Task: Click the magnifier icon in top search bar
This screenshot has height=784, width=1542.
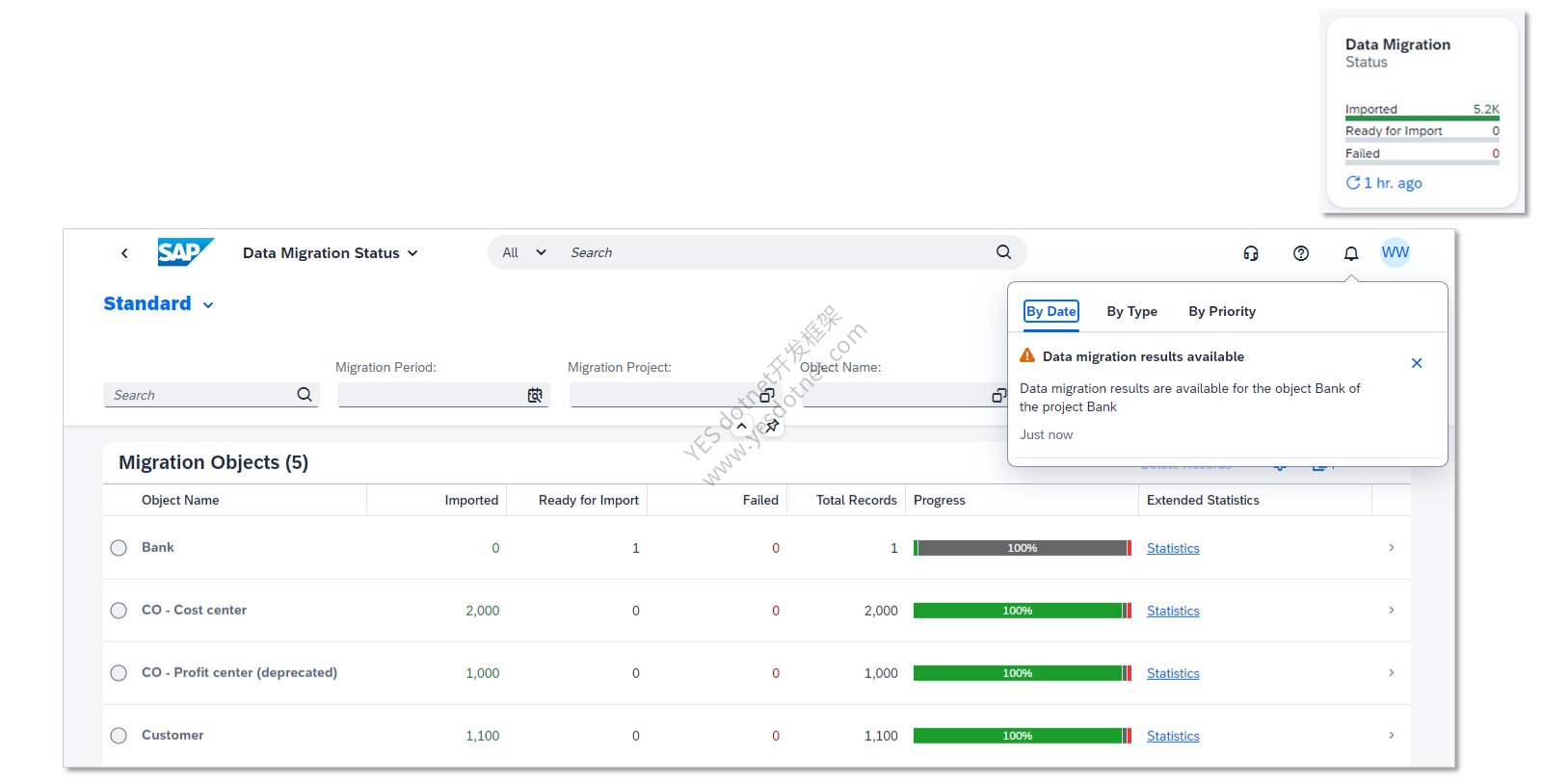Action: (x=1003, y=252)
